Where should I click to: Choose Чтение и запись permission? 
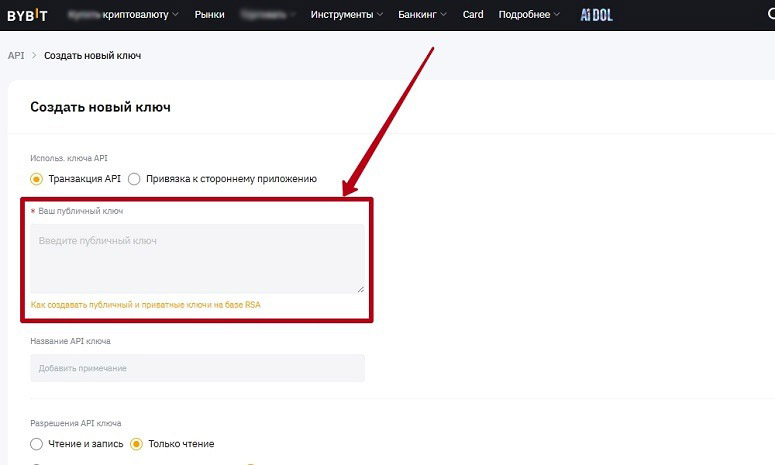[x=37, y=444]
